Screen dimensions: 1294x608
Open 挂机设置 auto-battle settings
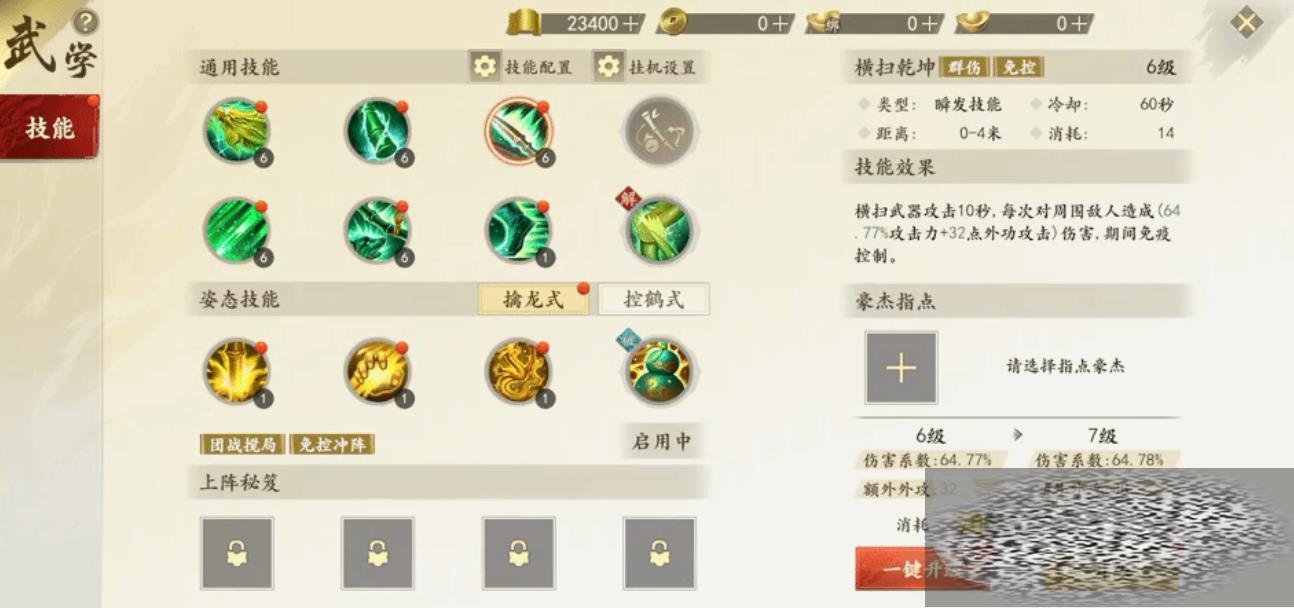[x=646, y=67]
